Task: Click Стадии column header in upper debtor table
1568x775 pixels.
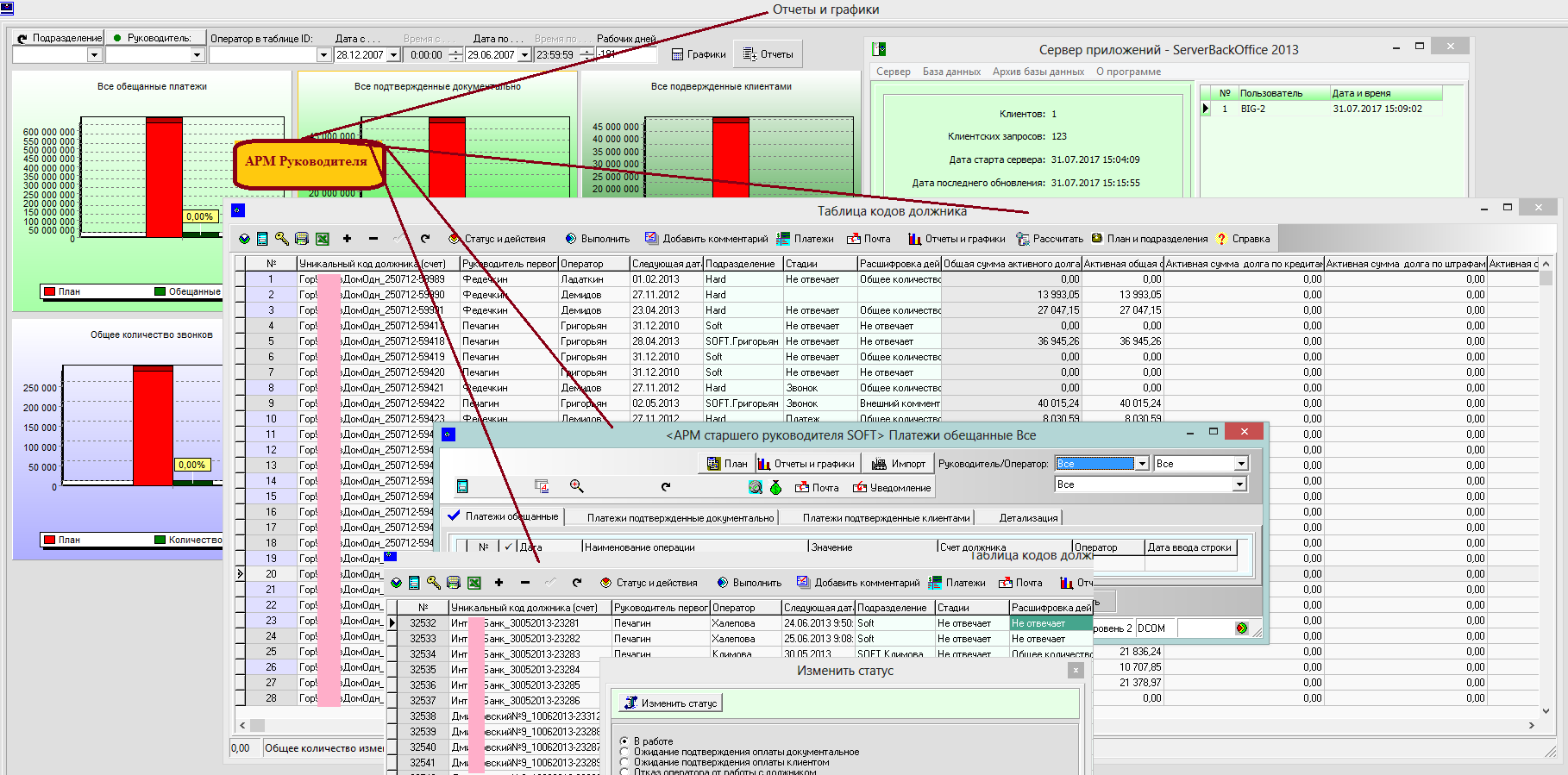Action: pos(819,264)
